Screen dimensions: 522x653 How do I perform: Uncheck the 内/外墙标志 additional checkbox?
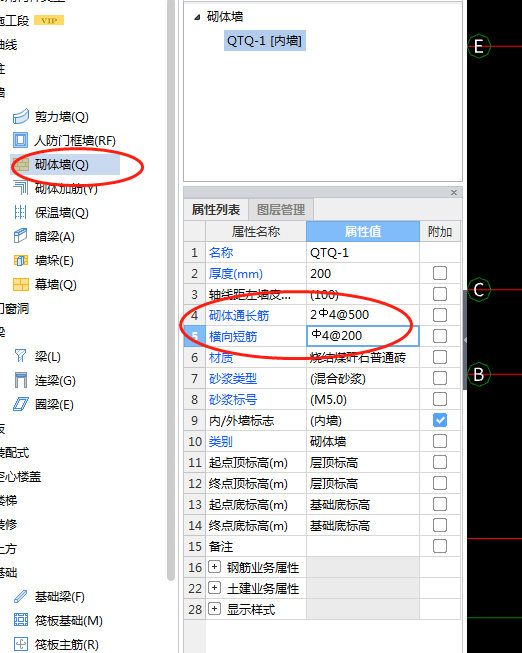click(x=440, y=420)
